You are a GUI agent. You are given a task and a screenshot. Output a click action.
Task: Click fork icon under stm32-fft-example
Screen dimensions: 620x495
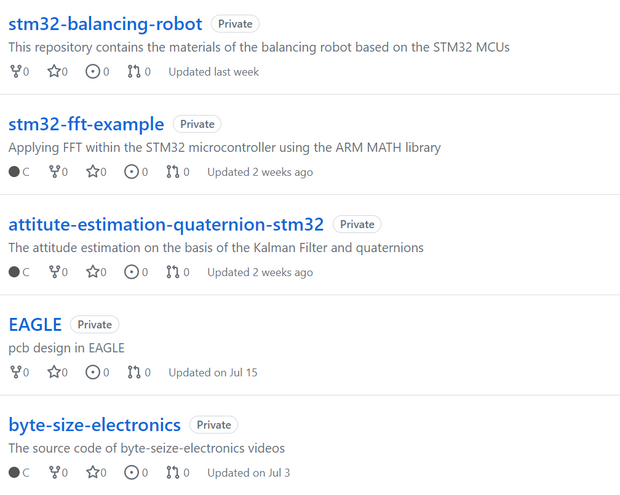click(54, 172)
